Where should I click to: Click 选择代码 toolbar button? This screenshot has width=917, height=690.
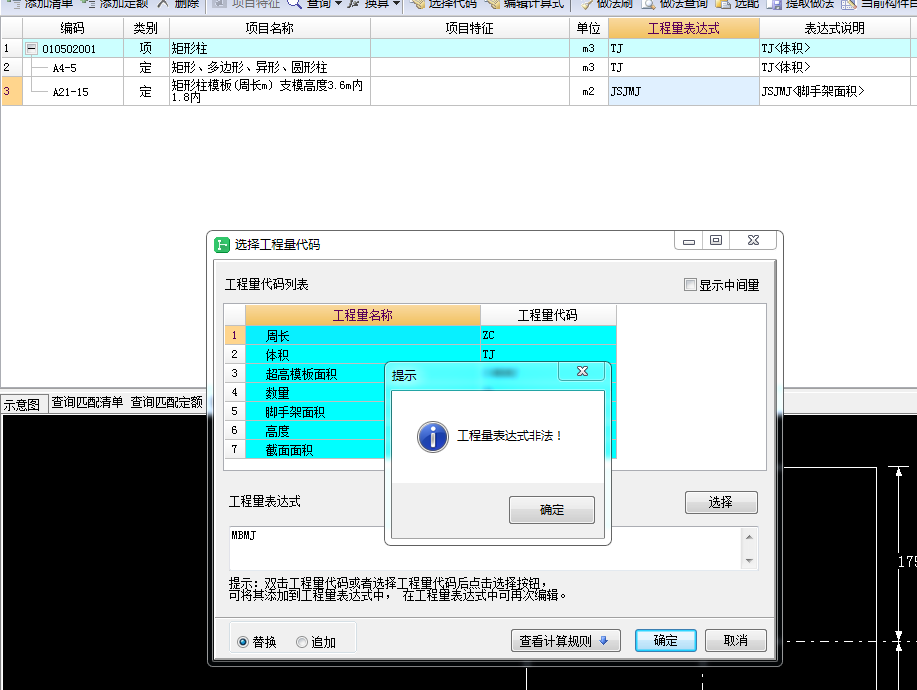pos(443,4)
